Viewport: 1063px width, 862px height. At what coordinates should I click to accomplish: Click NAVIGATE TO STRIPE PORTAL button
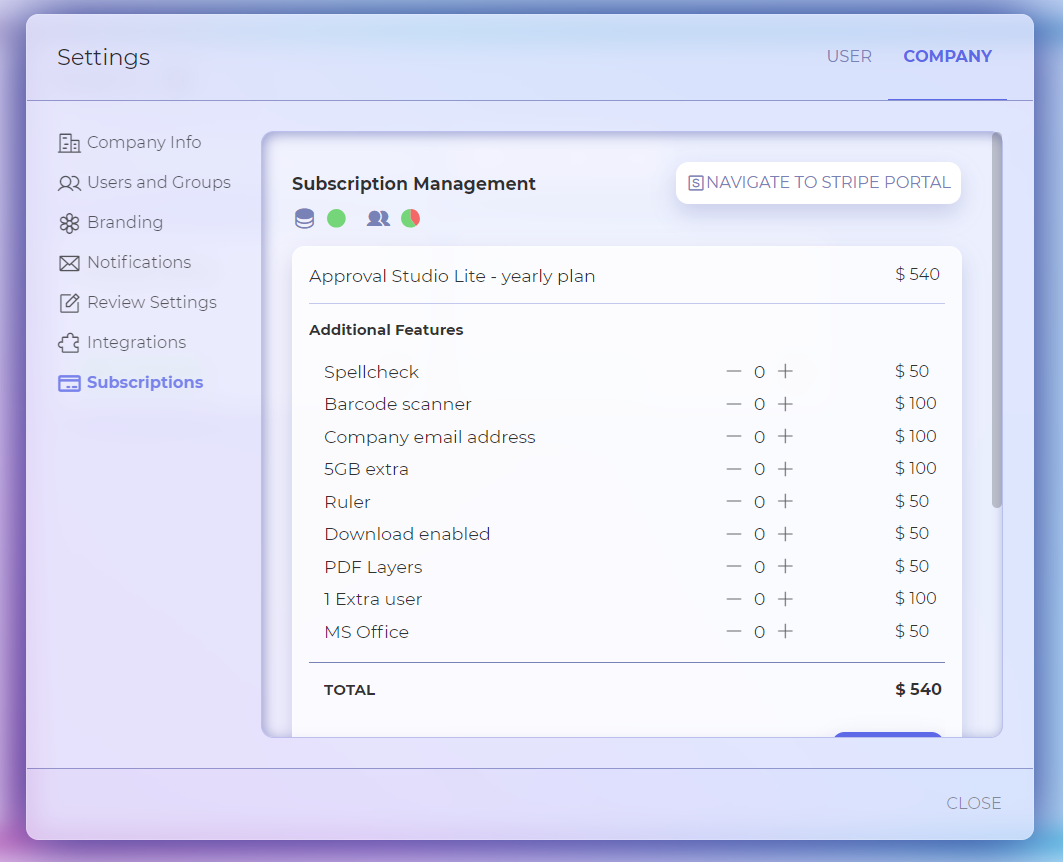pos(818,183)
